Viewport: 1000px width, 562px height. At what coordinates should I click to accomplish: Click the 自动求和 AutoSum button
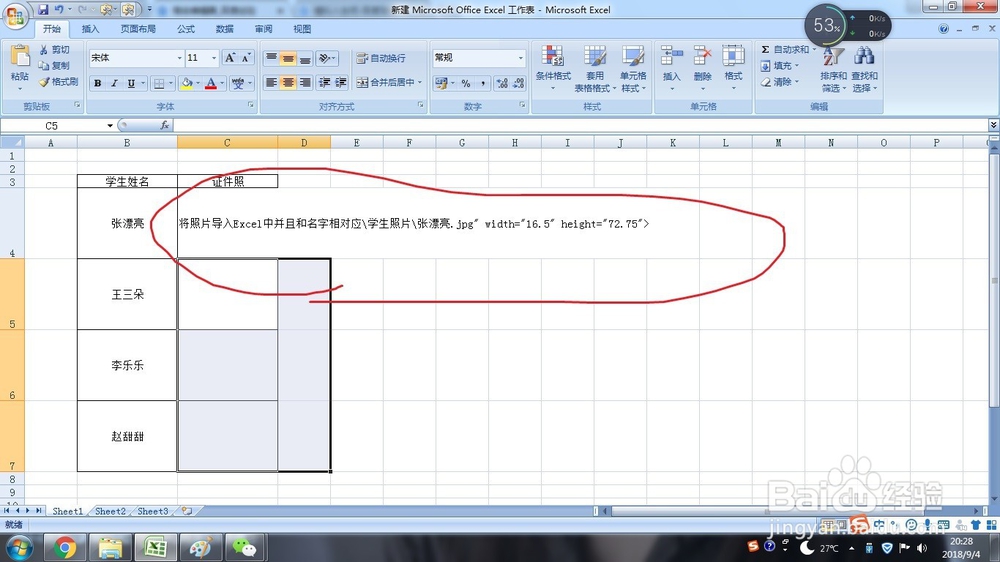pos(788,50)
